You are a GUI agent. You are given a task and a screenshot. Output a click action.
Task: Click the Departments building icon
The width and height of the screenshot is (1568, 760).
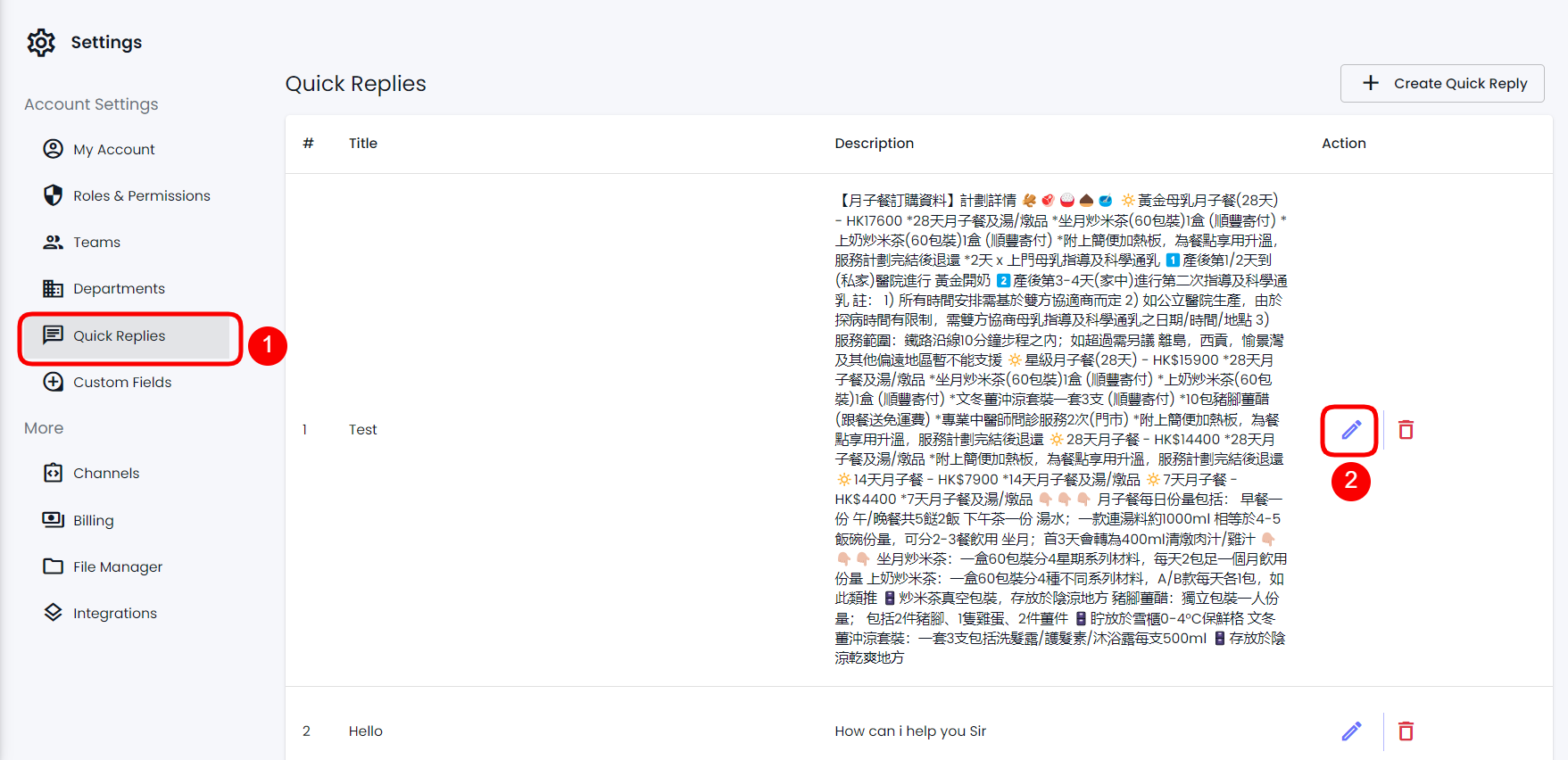tap(54, 288)
